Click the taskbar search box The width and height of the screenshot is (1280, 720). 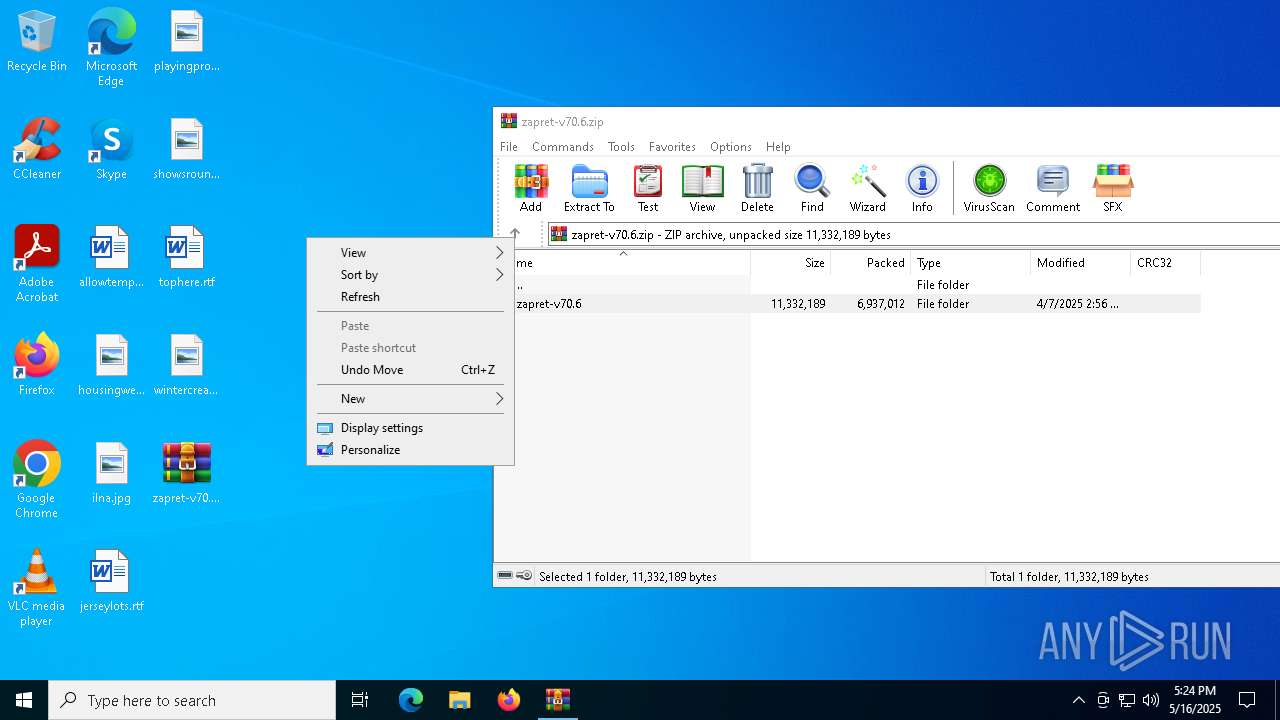coord(192,700)
